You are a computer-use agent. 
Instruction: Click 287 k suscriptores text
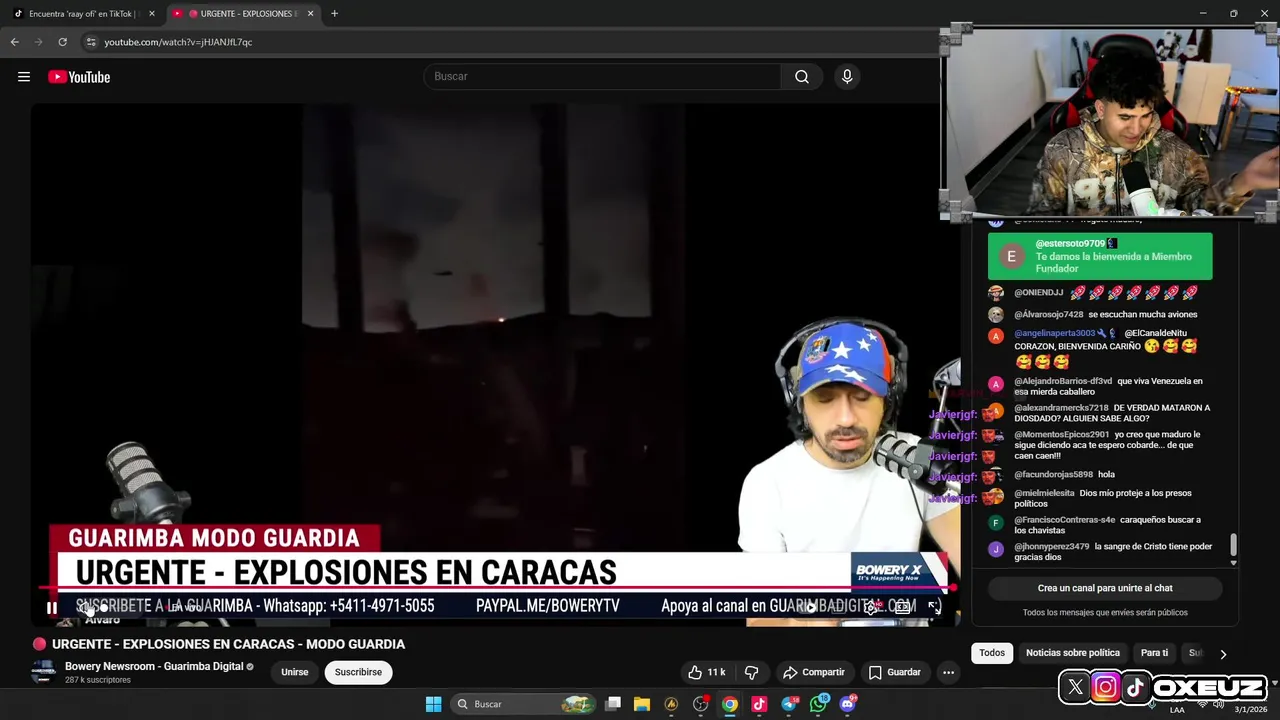[x=98, y=680]
